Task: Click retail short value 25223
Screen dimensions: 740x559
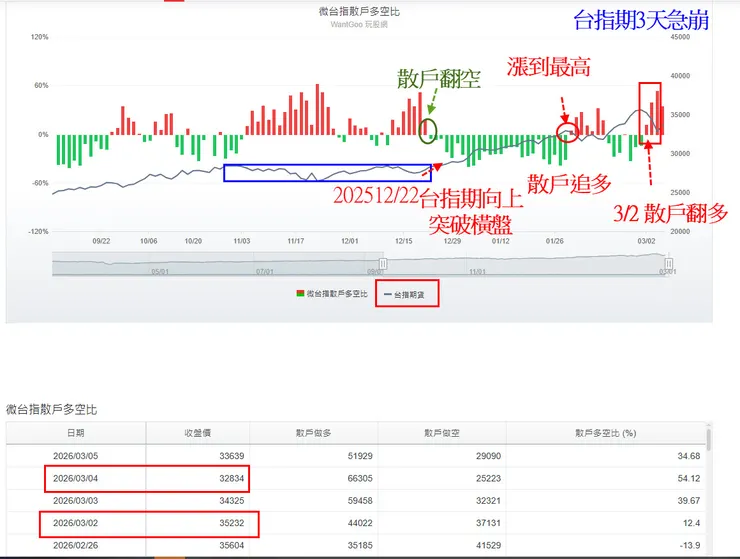Action: pyautogui.click(x=488, y=478)
